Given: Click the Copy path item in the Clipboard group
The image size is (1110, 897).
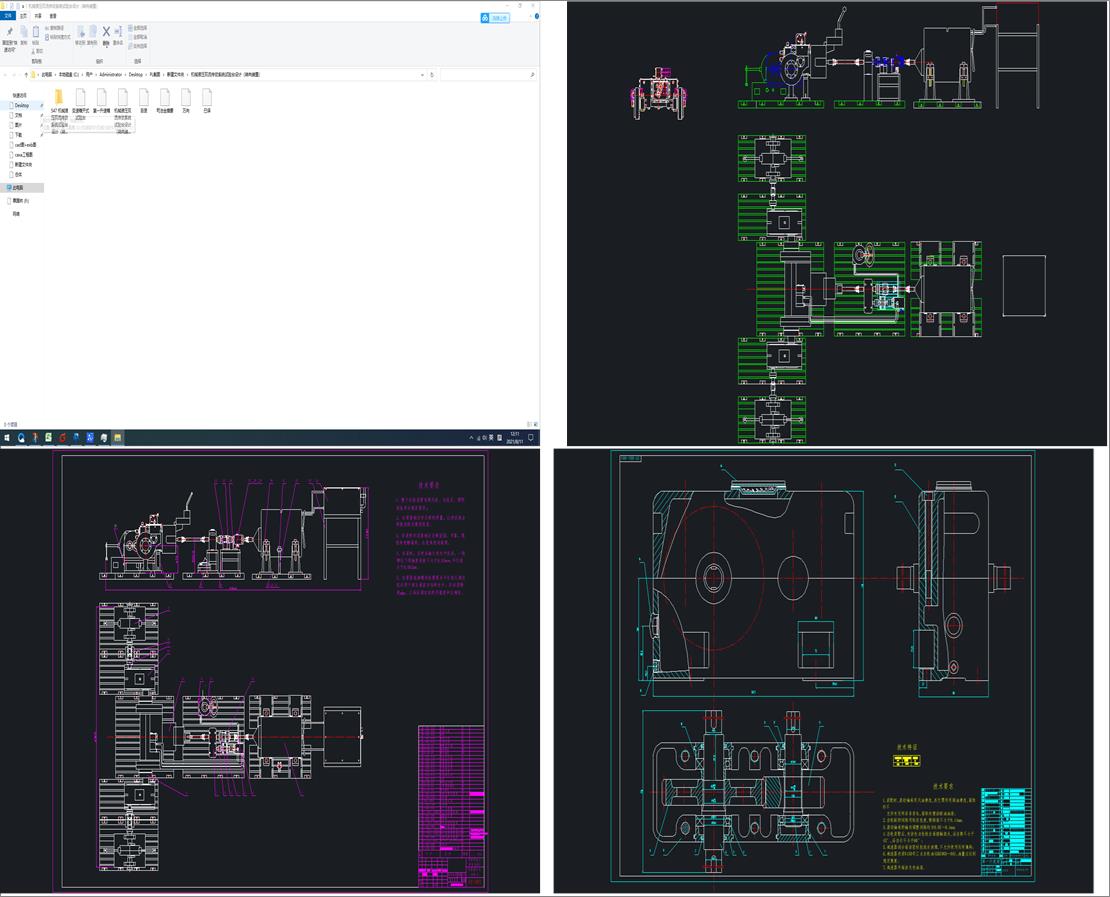Looking at the screenshot, I should (57, 28).
